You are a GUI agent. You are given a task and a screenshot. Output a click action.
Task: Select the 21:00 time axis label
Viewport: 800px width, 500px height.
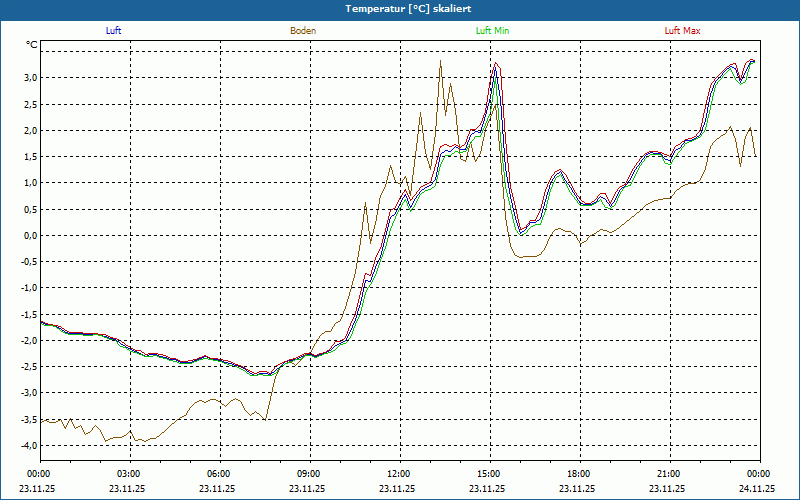668,474
